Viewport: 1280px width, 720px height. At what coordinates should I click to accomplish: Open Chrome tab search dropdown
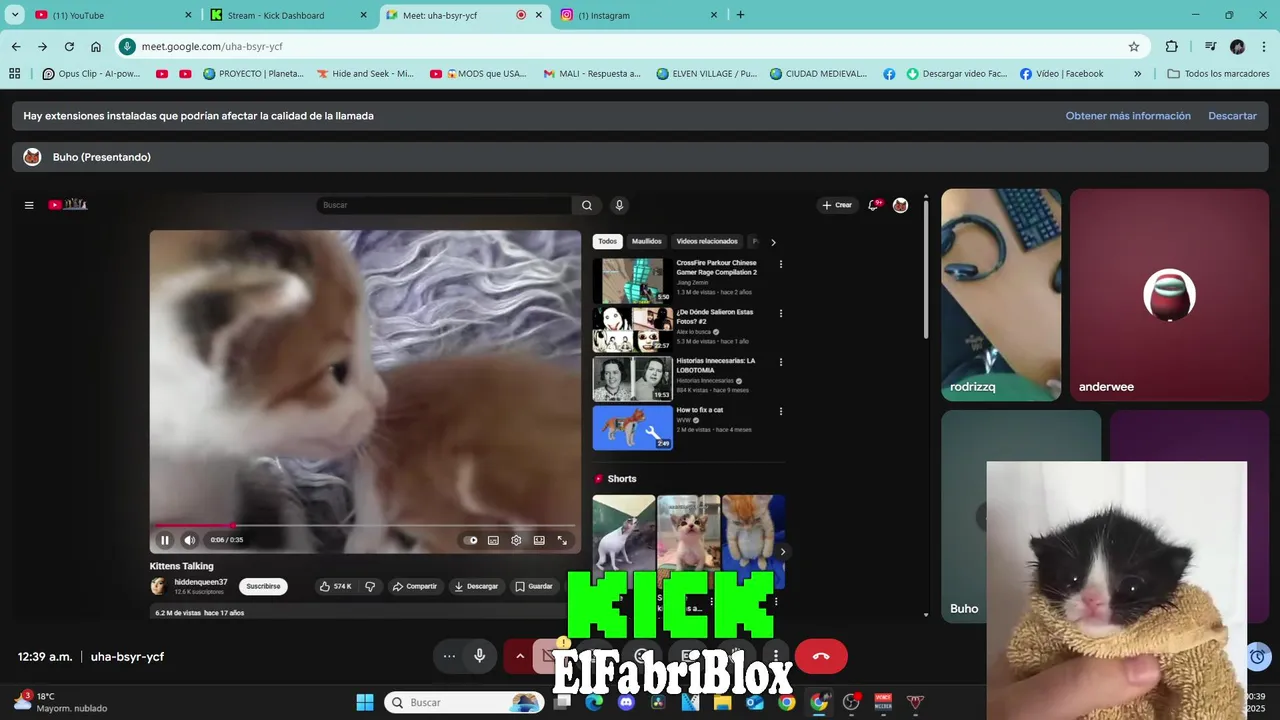15,15
